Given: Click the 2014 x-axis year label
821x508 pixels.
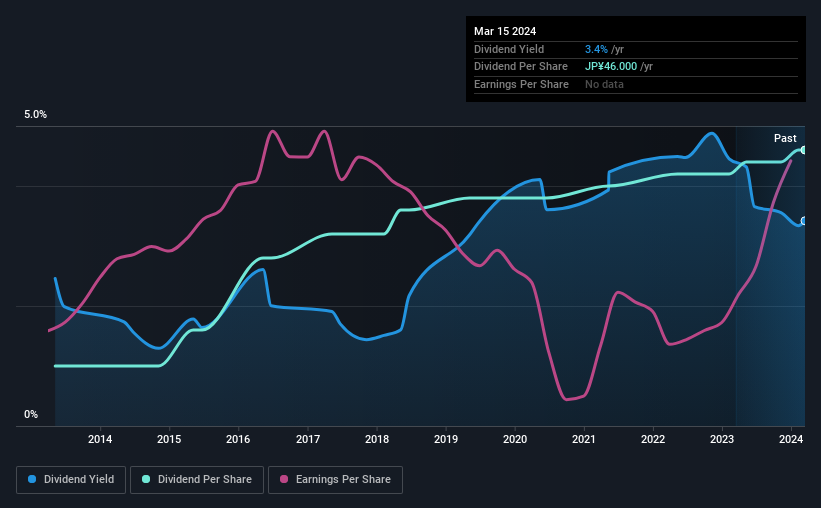Looking at the screenshot, I should click(100, 439).
